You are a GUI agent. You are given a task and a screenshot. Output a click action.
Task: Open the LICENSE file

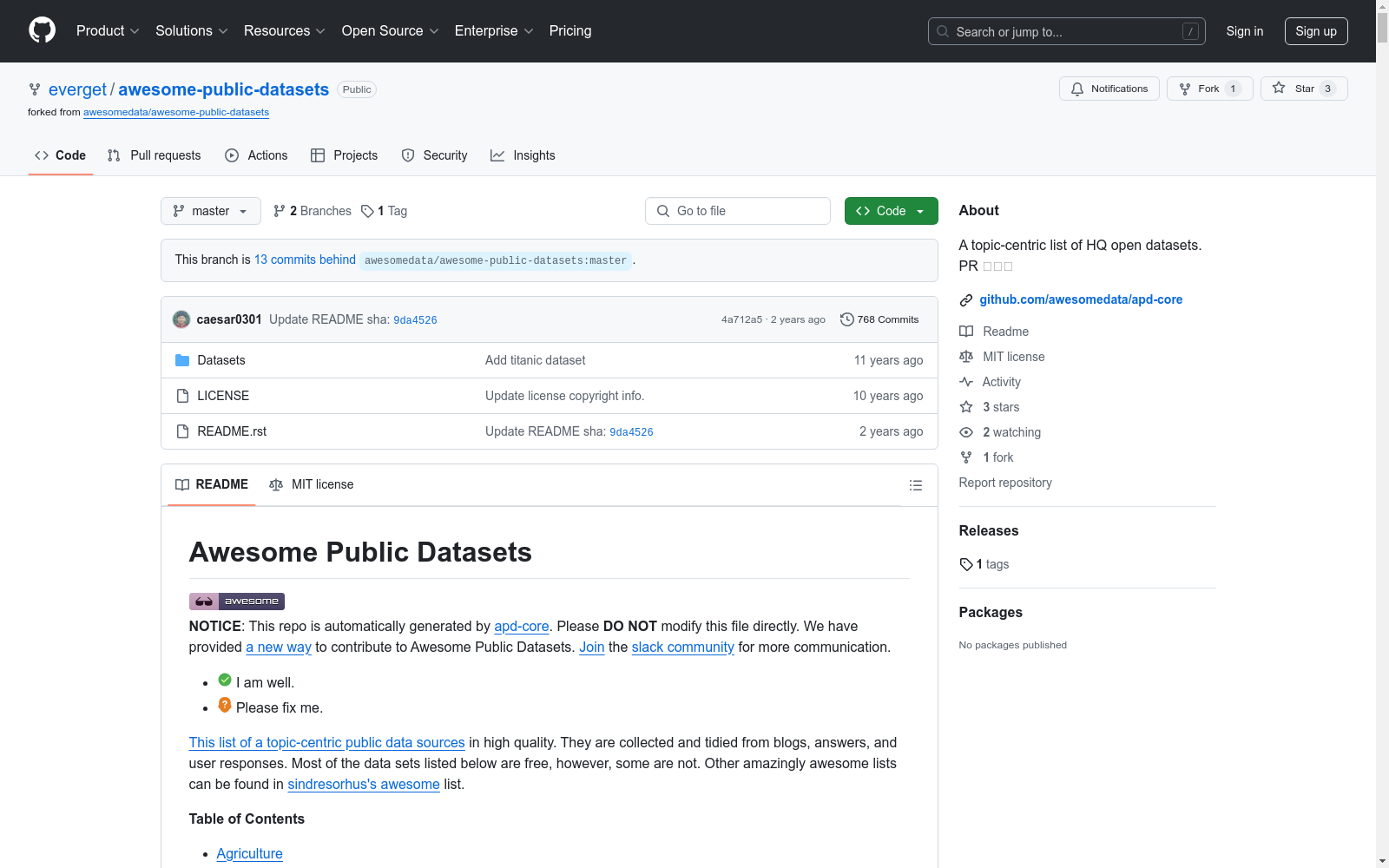pyautogui.click(x=223, y=396)
